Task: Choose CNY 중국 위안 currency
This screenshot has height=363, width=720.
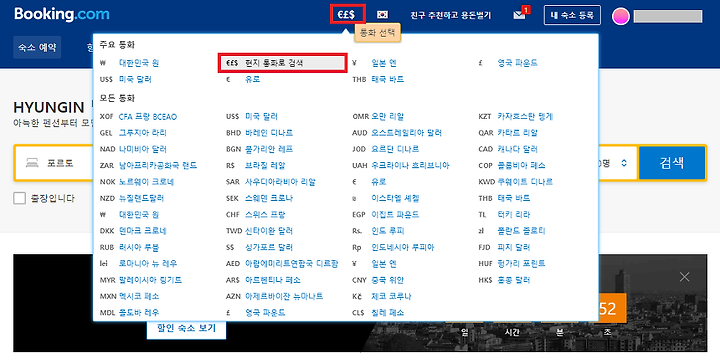Action: point(378,280)
